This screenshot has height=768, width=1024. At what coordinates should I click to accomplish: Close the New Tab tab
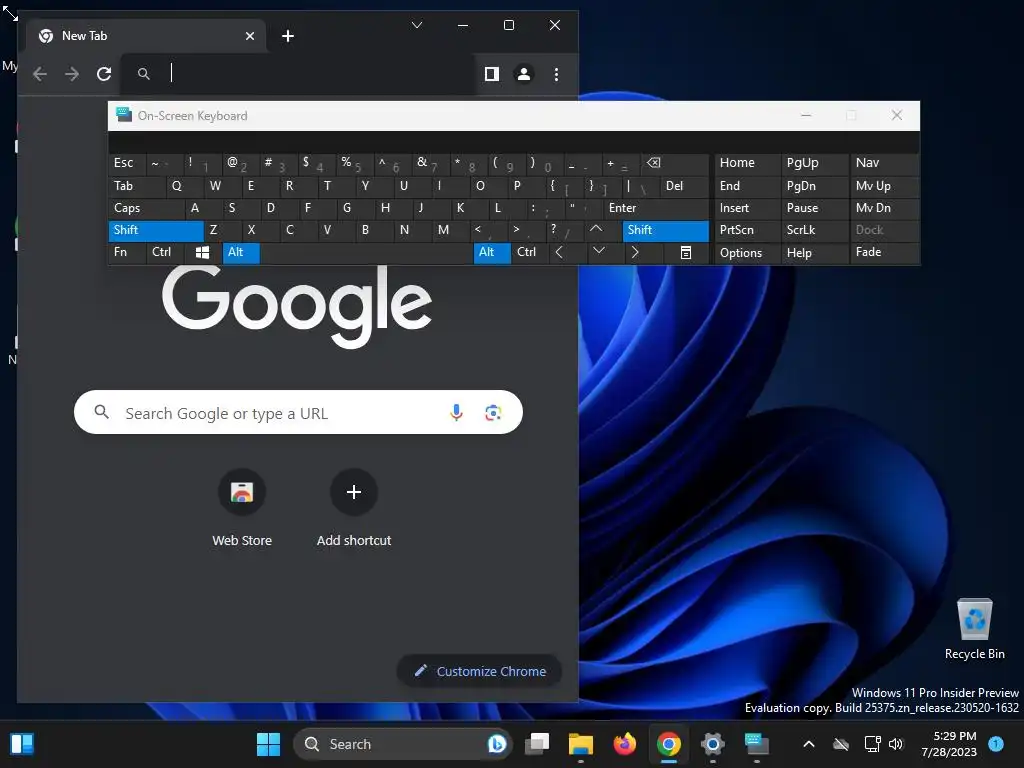coord(249,36)
